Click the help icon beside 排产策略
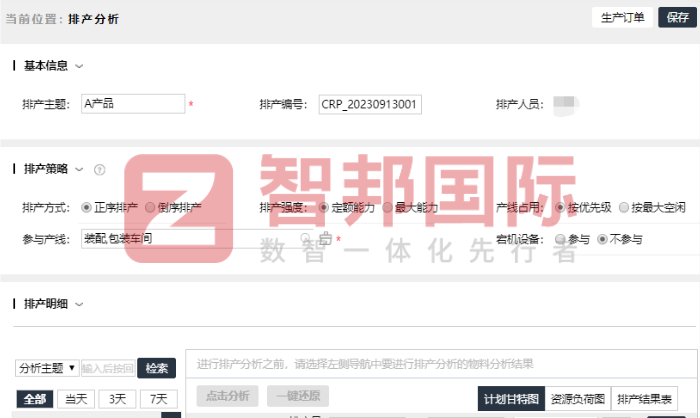This screenshot has height=418, width=700. [x=100, y=170]
